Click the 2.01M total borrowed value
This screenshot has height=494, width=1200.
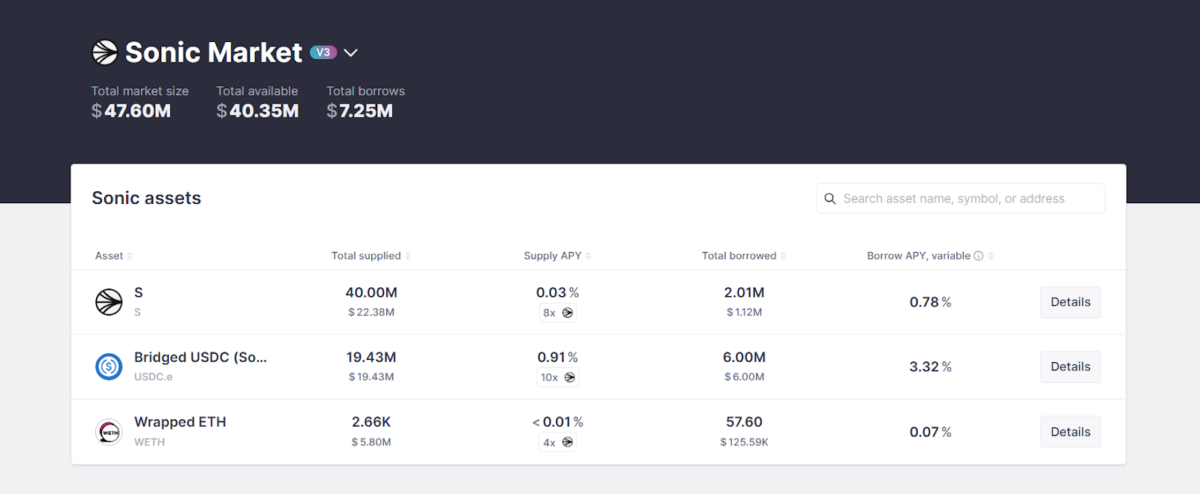pos(745,293)
